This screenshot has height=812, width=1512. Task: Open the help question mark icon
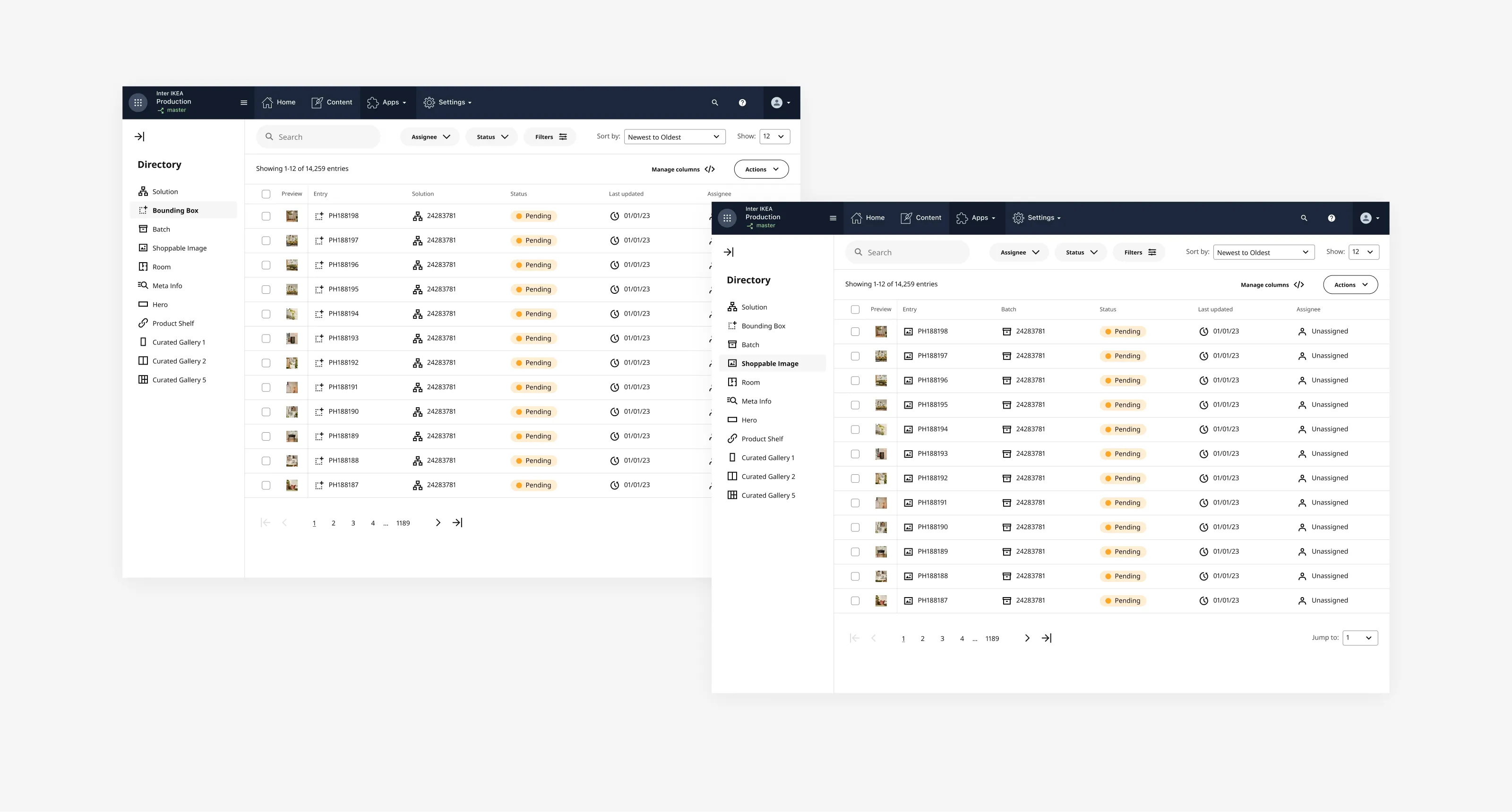[x=1332, y=218]
